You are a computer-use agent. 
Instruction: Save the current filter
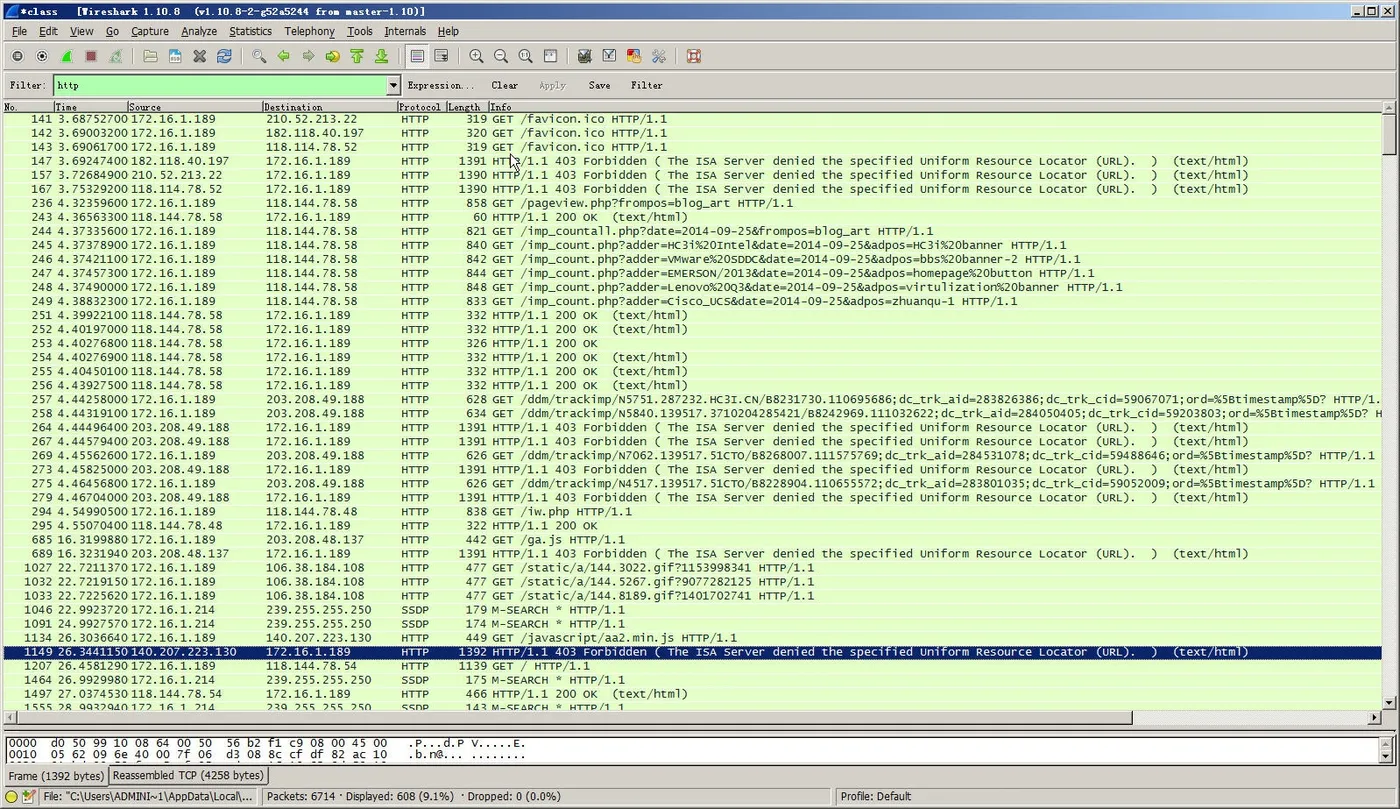(x=599, y=86)
